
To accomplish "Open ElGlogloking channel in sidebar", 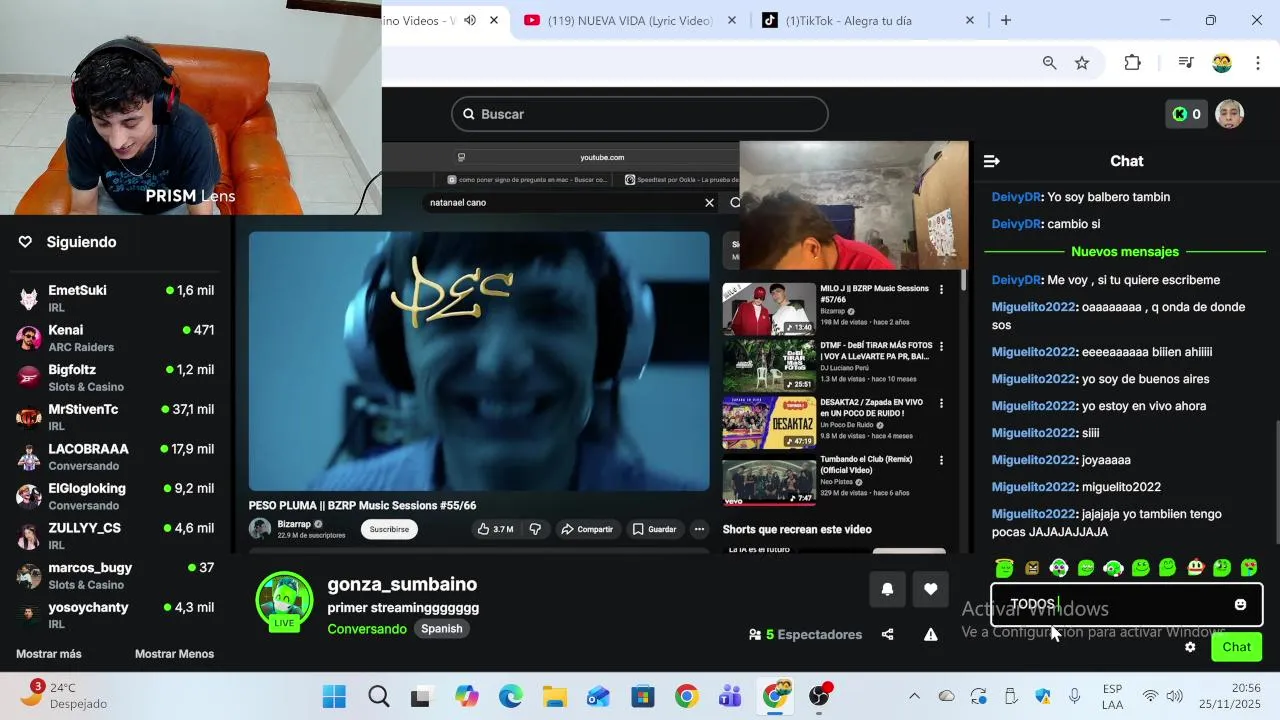I will (115, 496).
